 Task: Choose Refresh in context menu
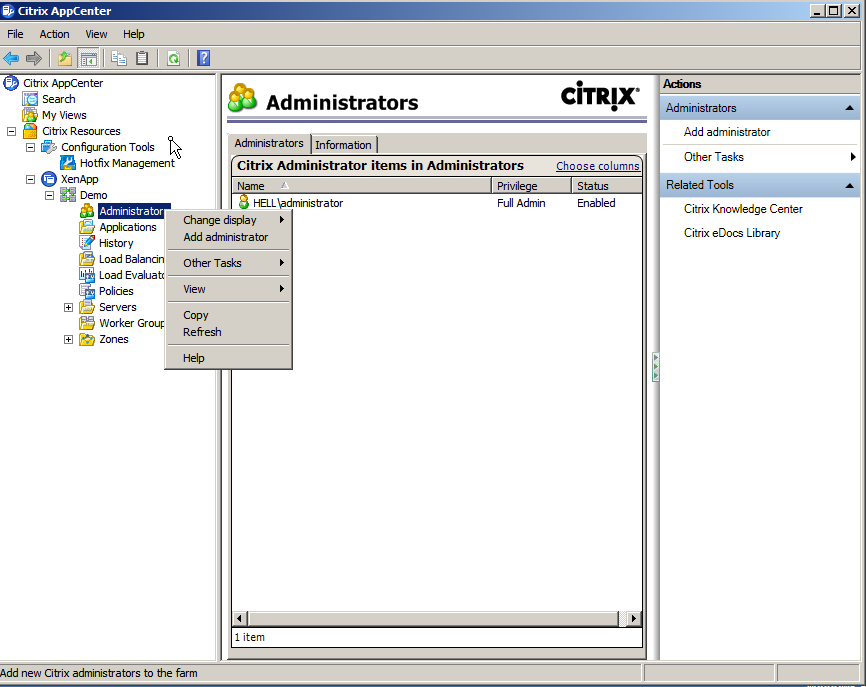click(228, 332)
